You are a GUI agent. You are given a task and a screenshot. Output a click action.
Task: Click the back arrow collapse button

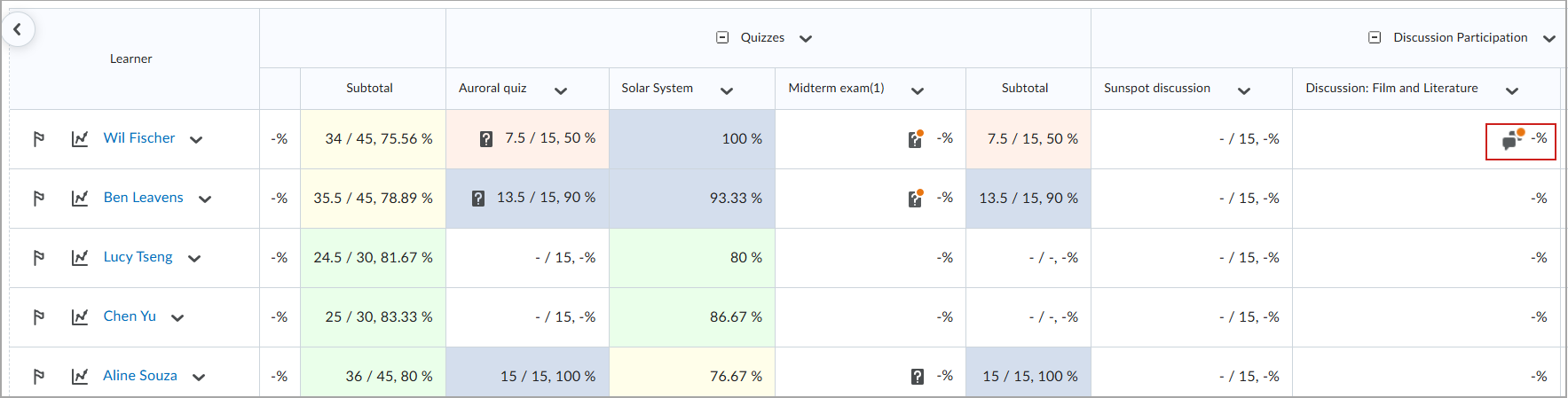tap(18, 29)
